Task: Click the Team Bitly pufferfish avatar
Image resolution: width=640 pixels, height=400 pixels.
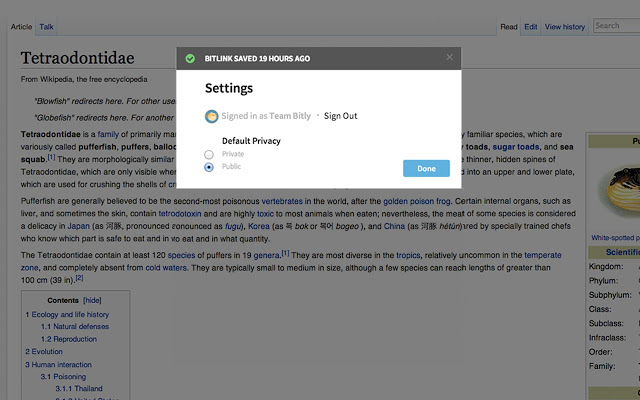Action: (211, 116)
